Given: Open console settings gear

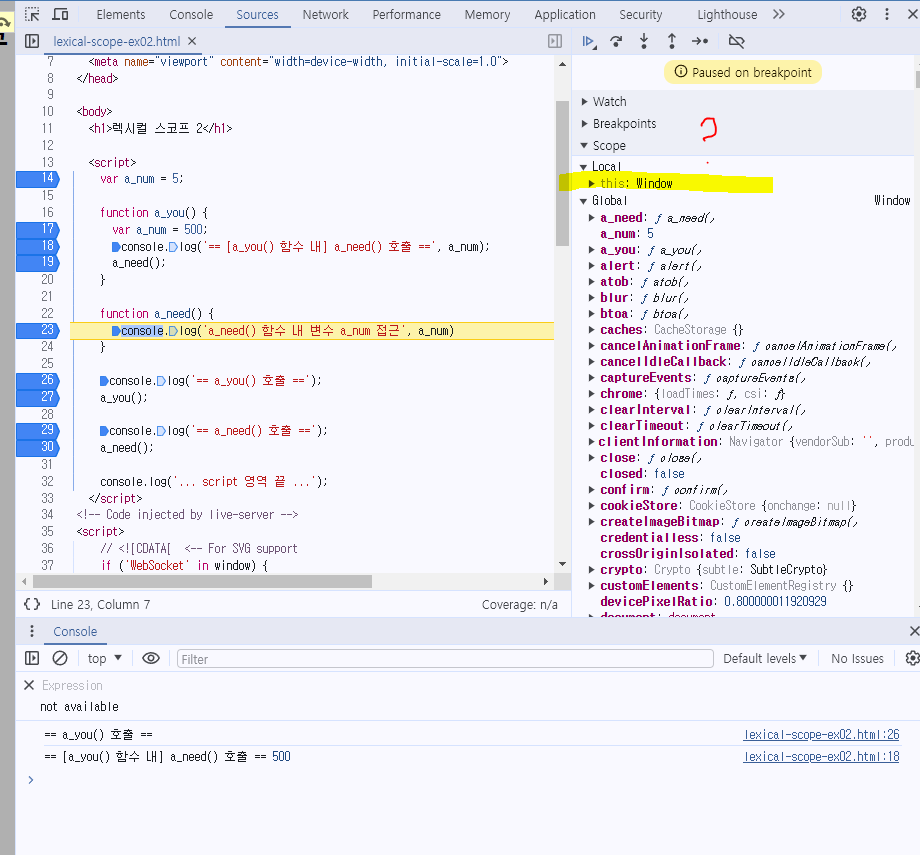Looking at the screenshot, I should pos(912,658).
